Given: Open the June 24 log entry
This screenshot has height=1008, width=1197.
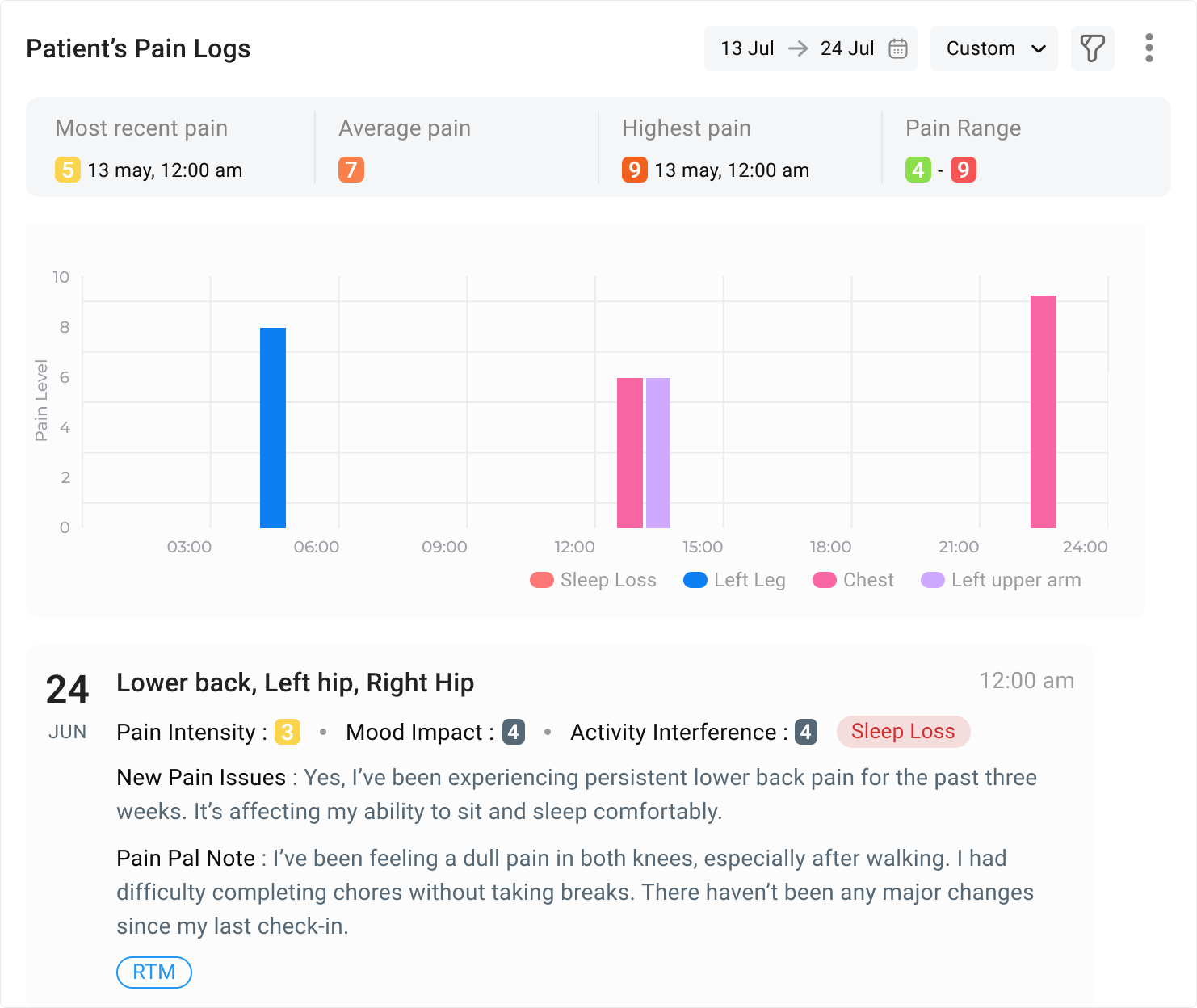Looking at the screenshot, I should point(296,682).
